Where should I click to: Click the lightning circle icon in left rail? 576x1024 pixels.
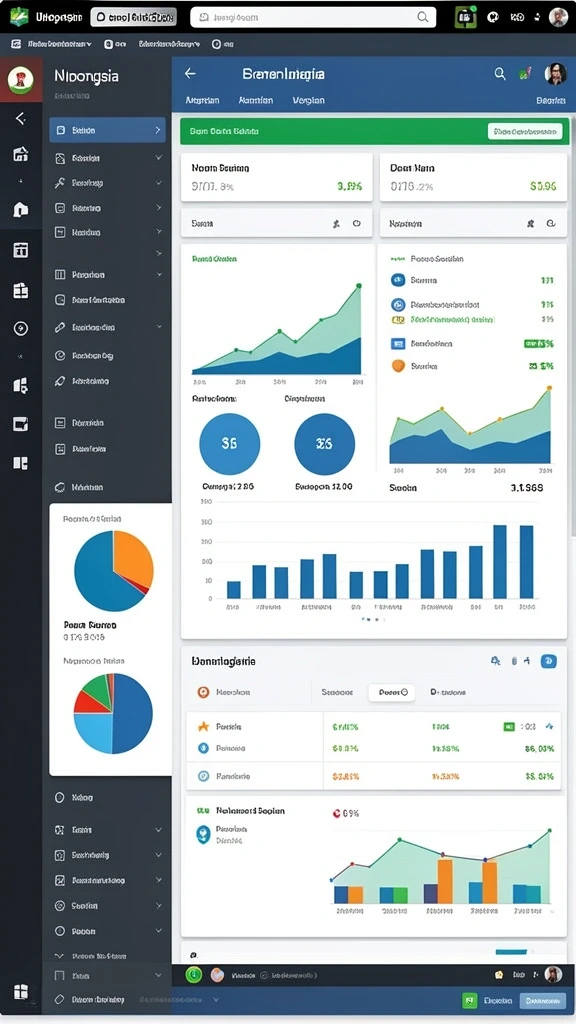[x=21, y=328]
